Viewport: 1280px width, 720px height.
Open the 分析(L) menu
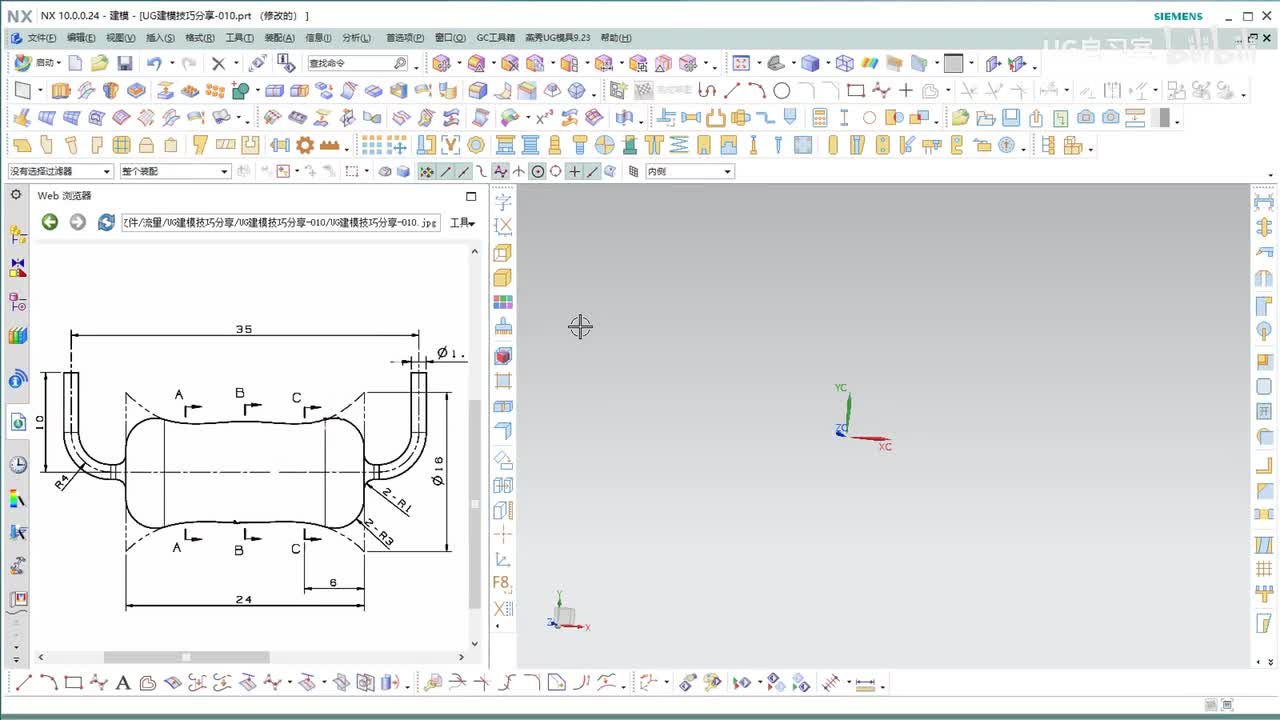(356, 38)
